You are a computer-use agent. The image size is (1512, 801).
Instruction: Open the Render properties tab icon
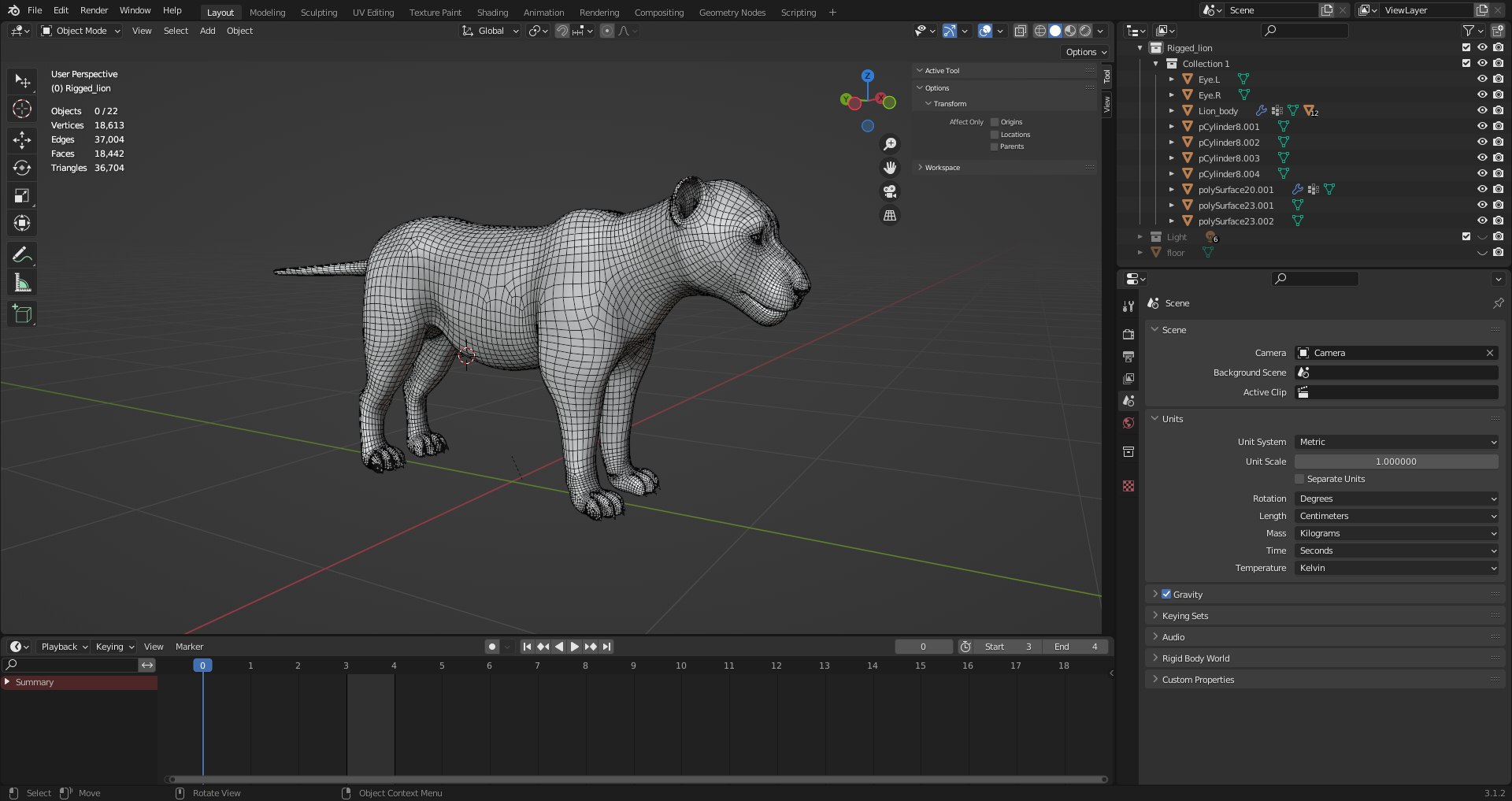click(x=1128, y=334)
